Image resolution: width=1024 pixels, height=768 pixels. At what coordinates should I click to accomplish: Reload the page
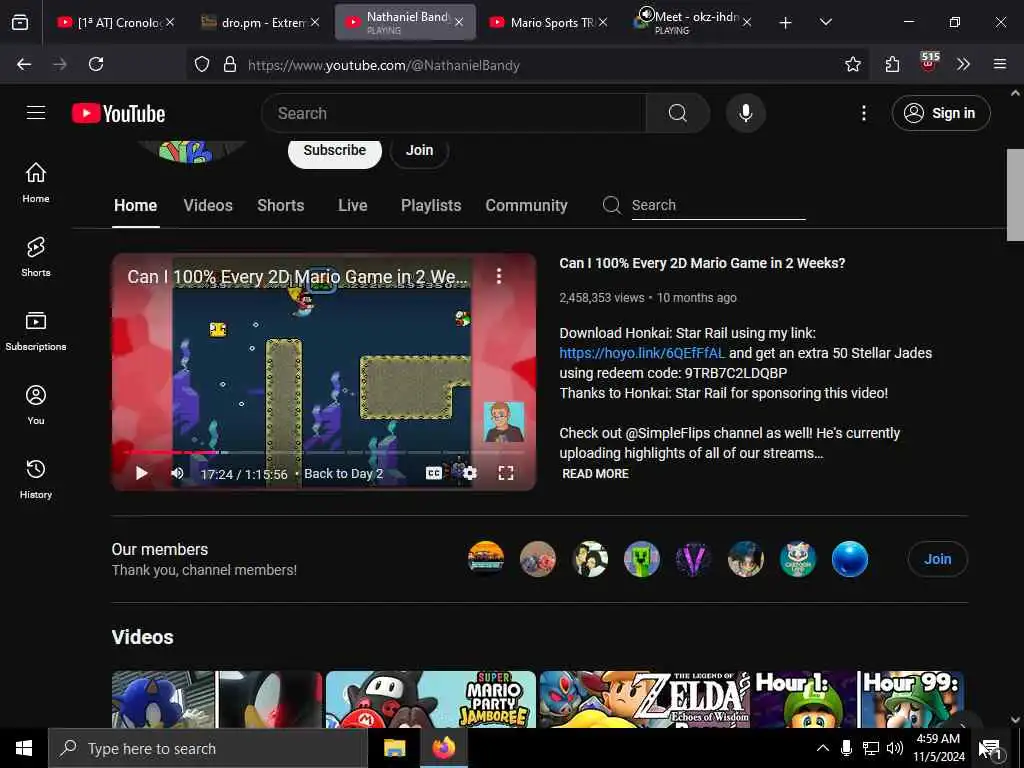tap(96, 64)
